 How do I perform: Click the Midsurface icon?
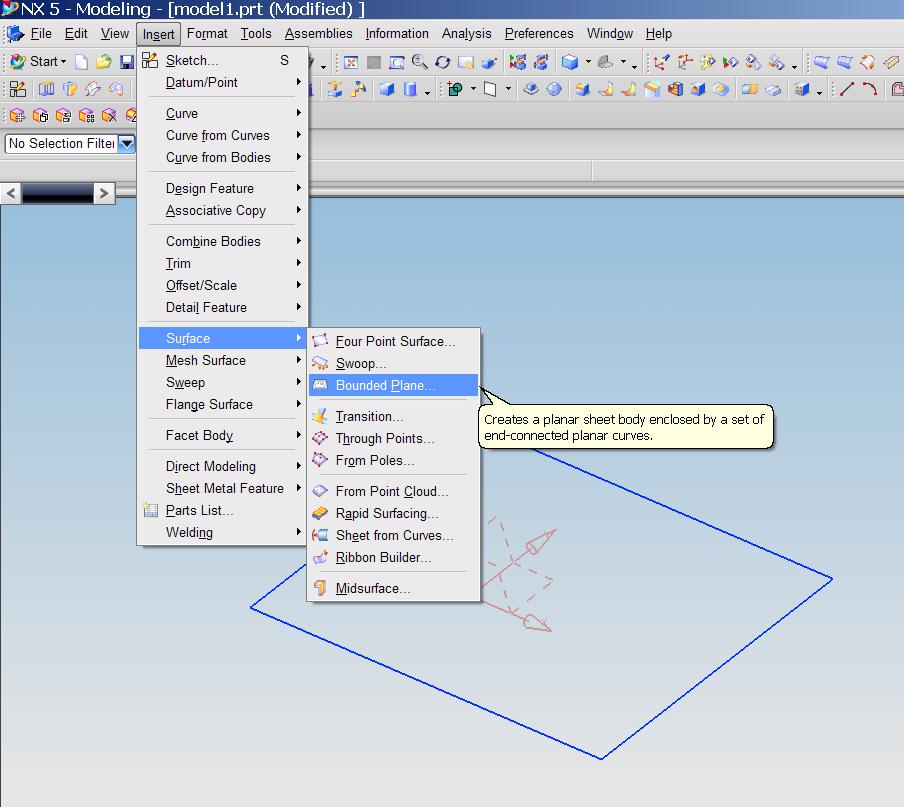[320, 588]
